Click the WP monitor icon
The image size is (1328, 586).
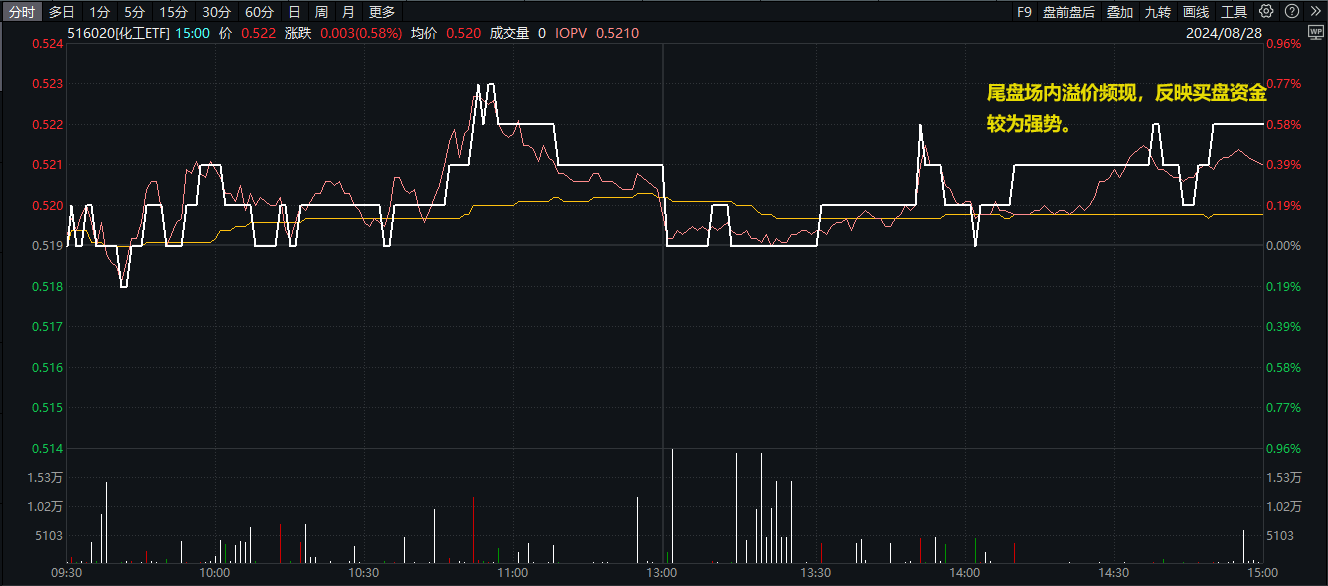[1315, 32]
